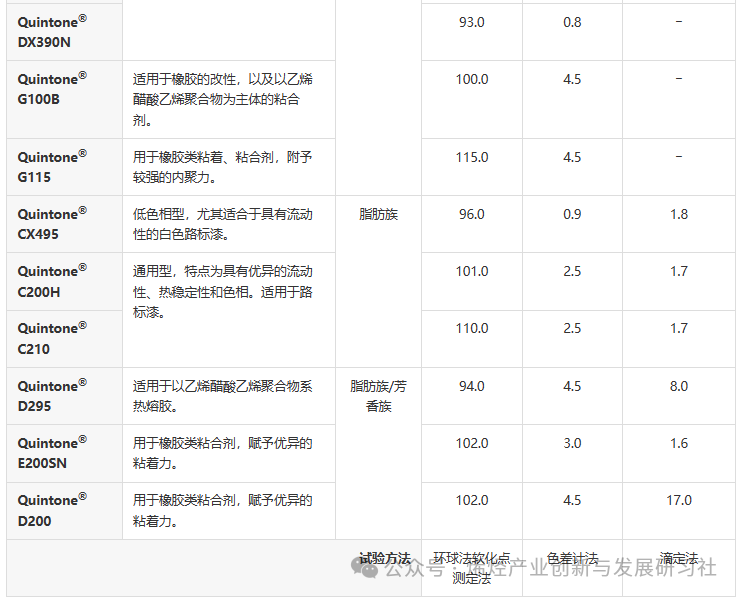
Task: Select the 4.5 color value in G115 row
Action: [x=572, y=157]
